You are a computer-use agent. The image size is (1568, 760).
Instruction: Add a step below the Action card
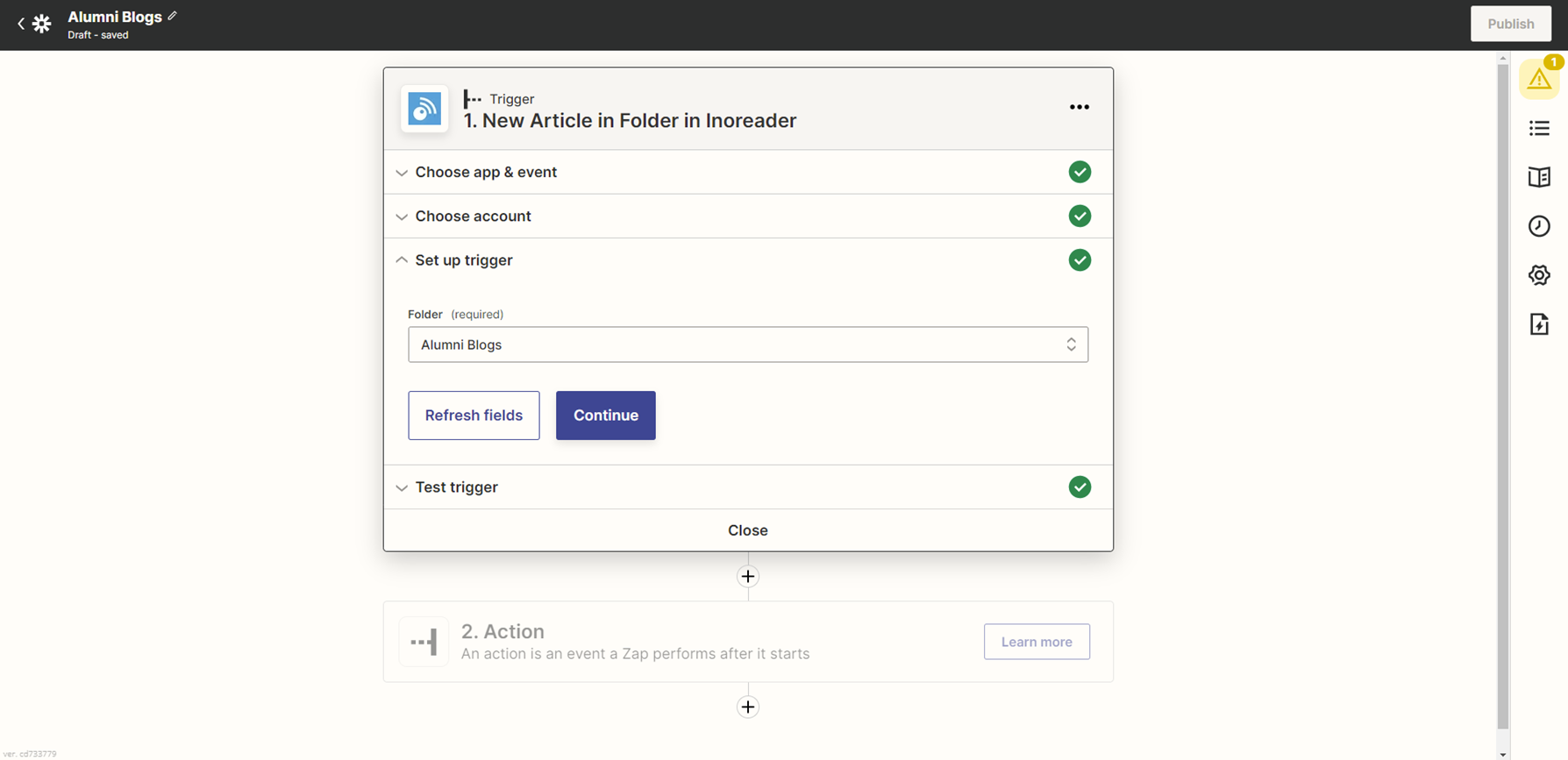pos(748,707)
